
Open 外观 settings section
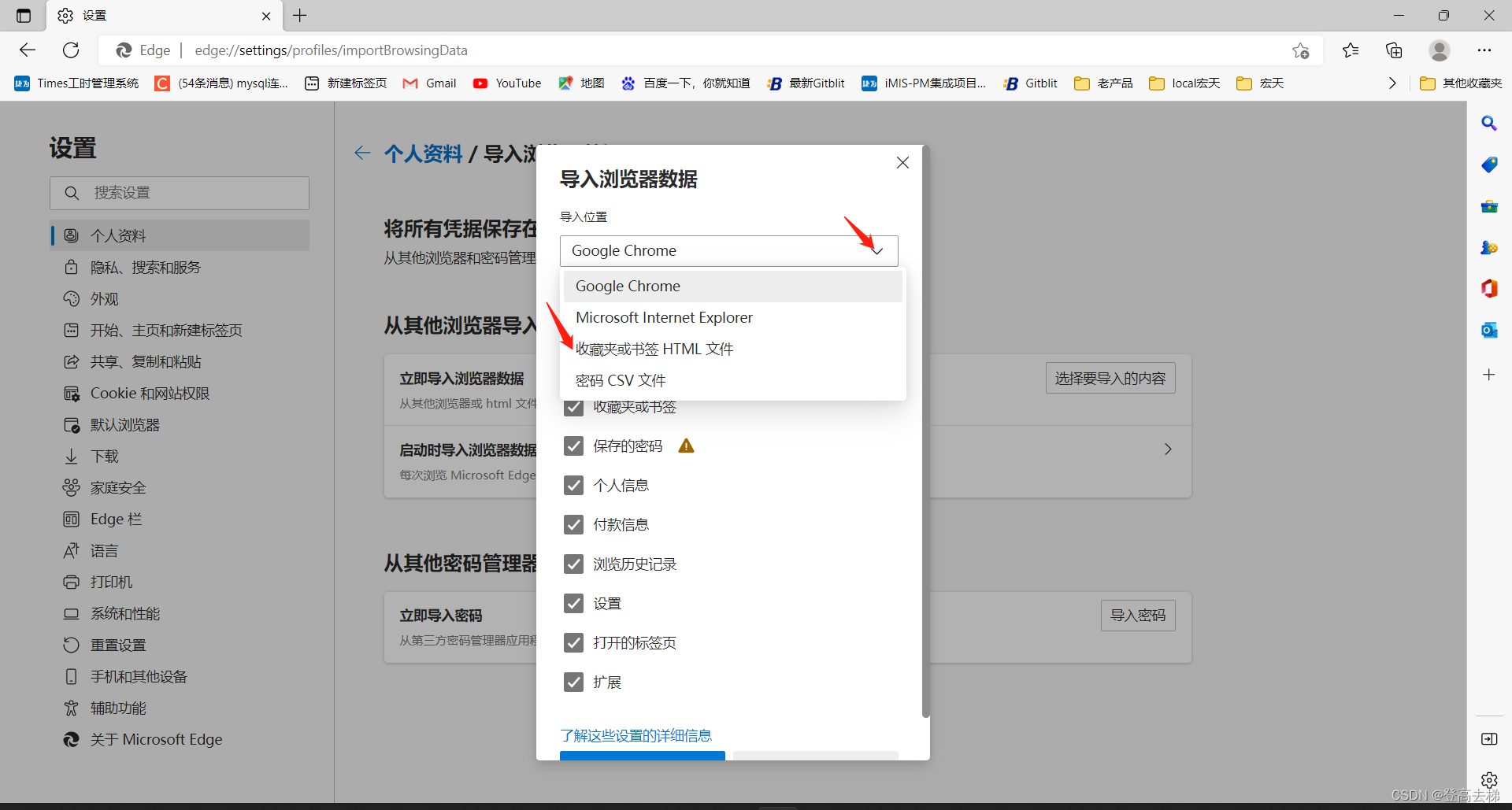180,299
